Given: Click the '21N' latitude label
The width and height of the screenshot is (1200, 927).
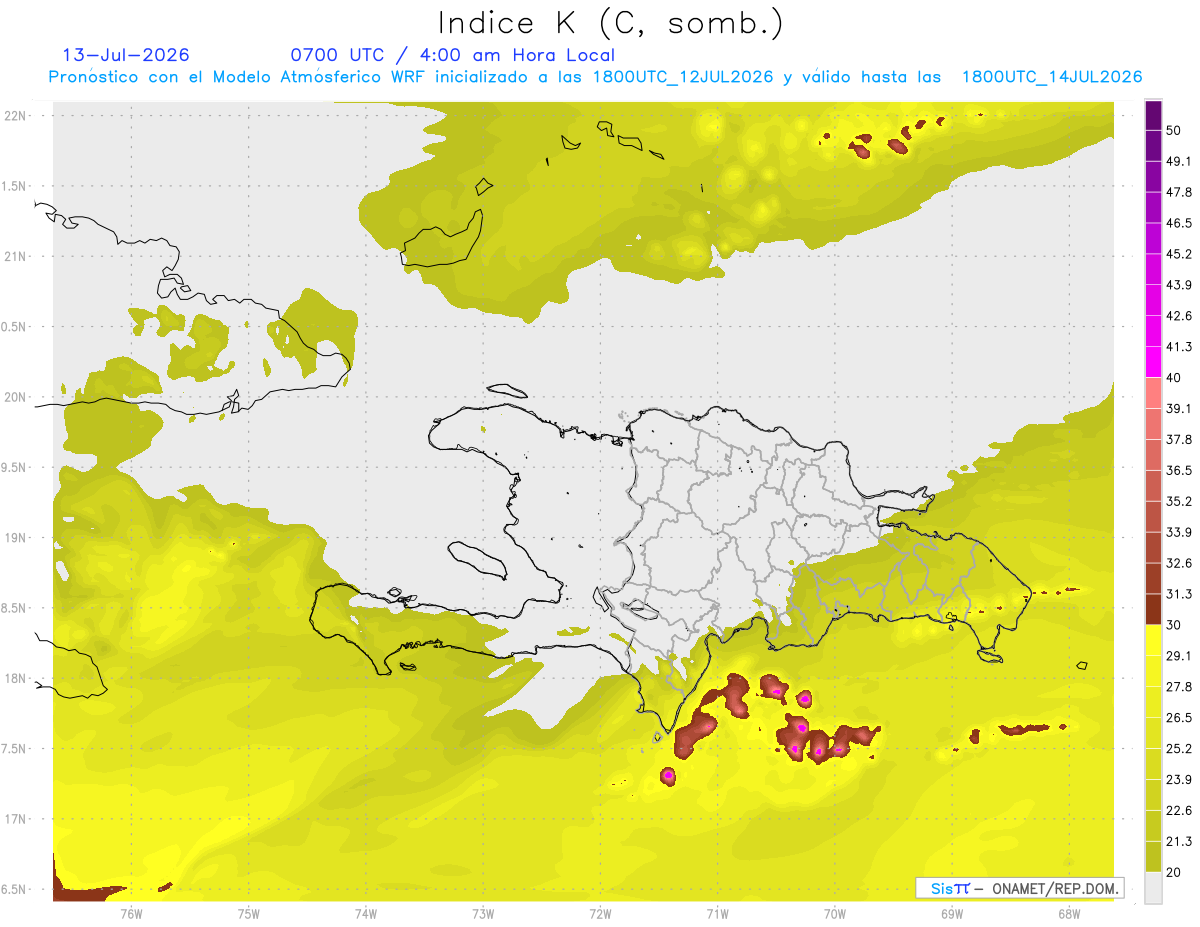Looking at the screenshot, I should [x=16, y=256].
